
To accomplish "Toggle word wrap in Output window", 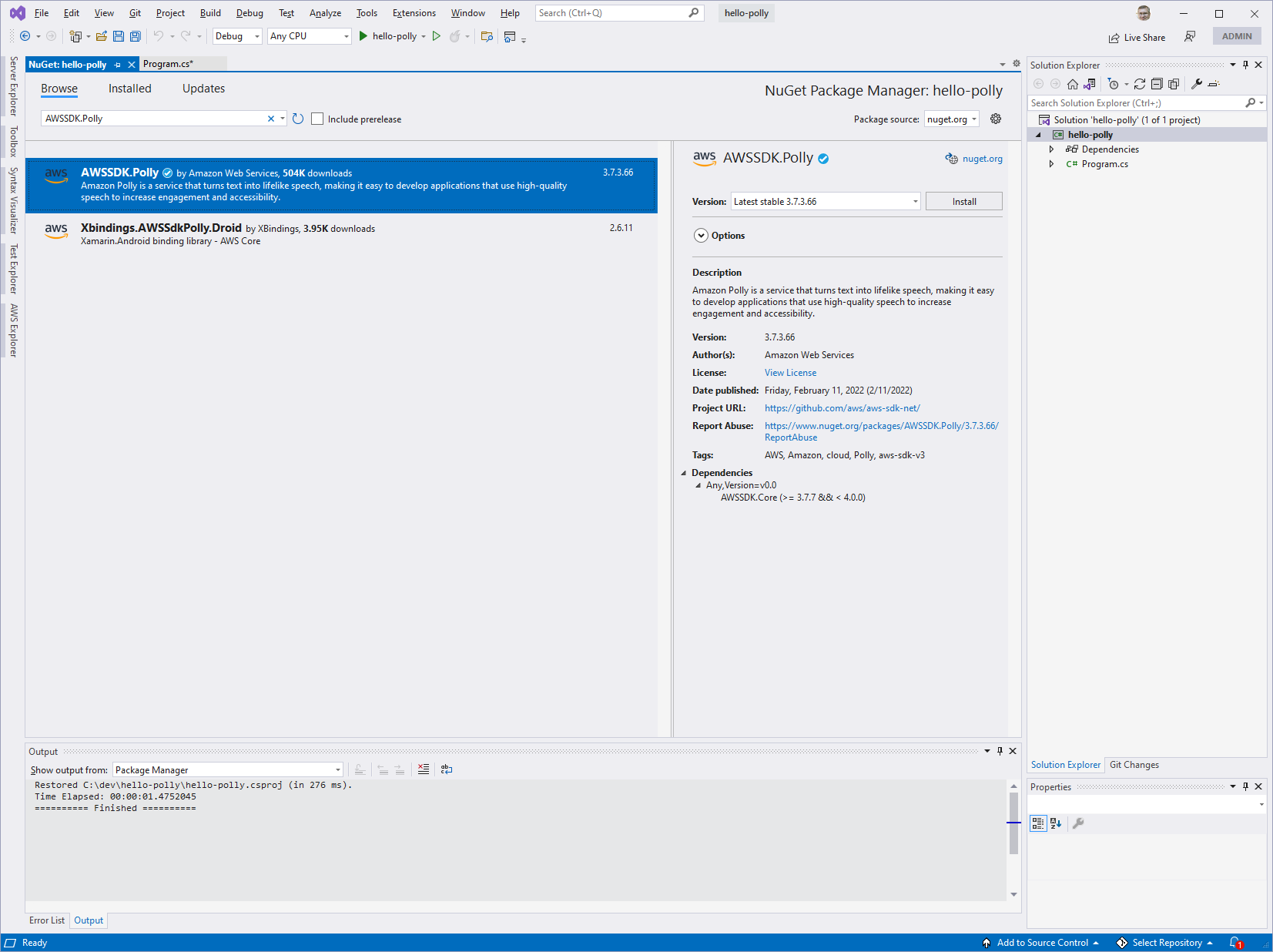I will pyautogui.click(x=447, y=769).
